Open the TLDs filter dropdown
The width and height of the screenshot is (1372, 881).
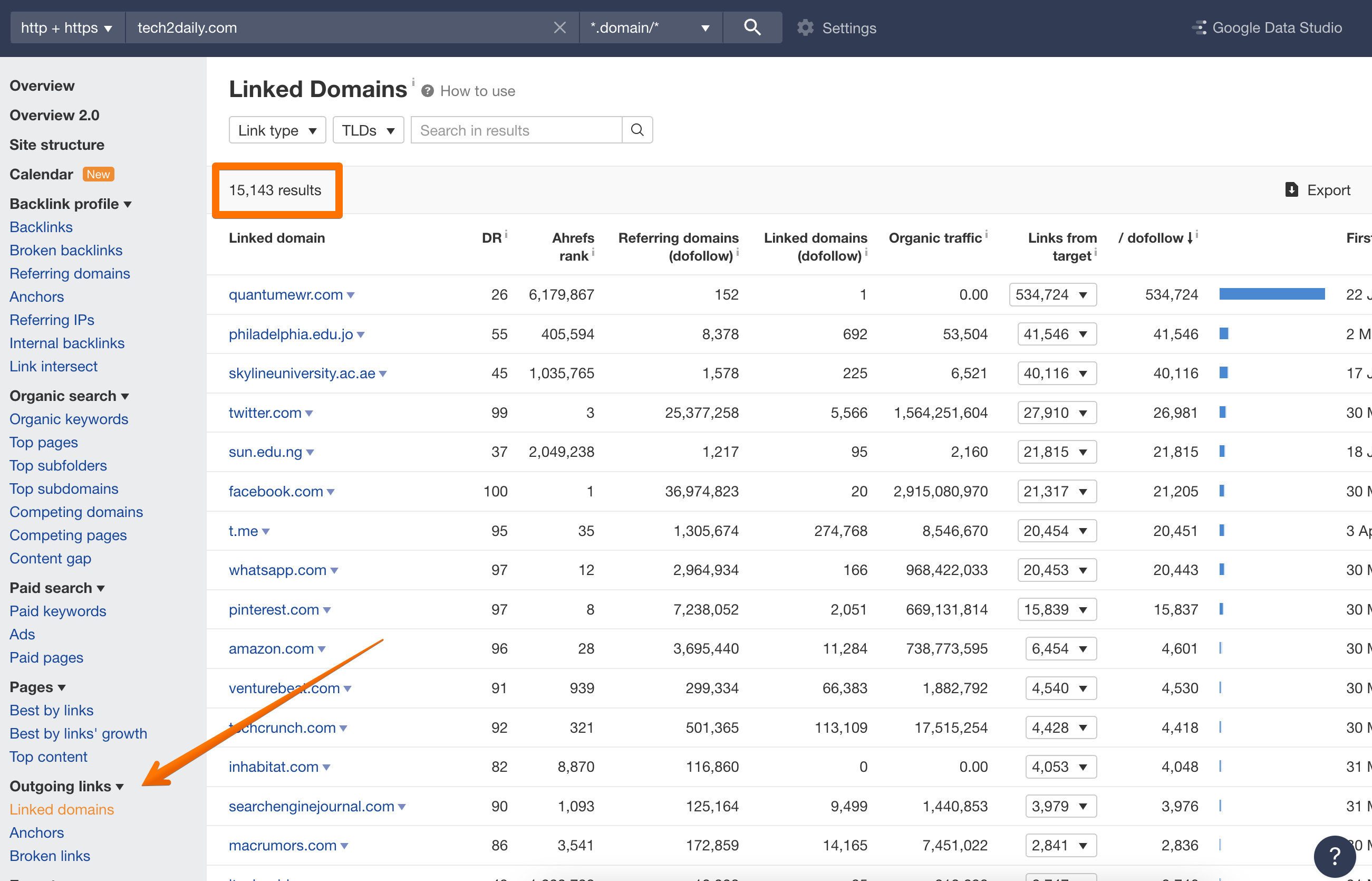tap(368, 130)
